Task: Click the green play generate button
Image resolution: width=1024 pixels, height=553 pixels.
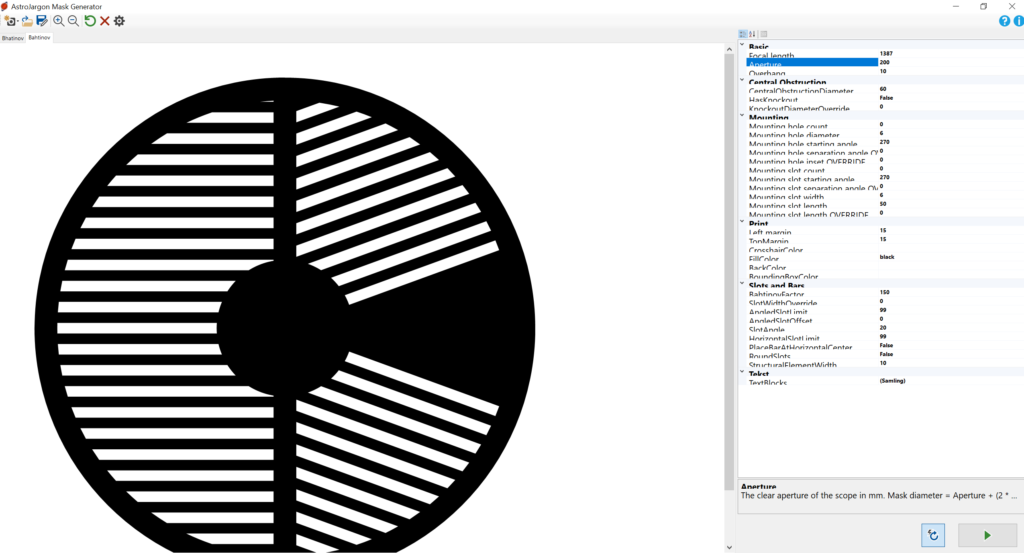Action: point(987,535)
